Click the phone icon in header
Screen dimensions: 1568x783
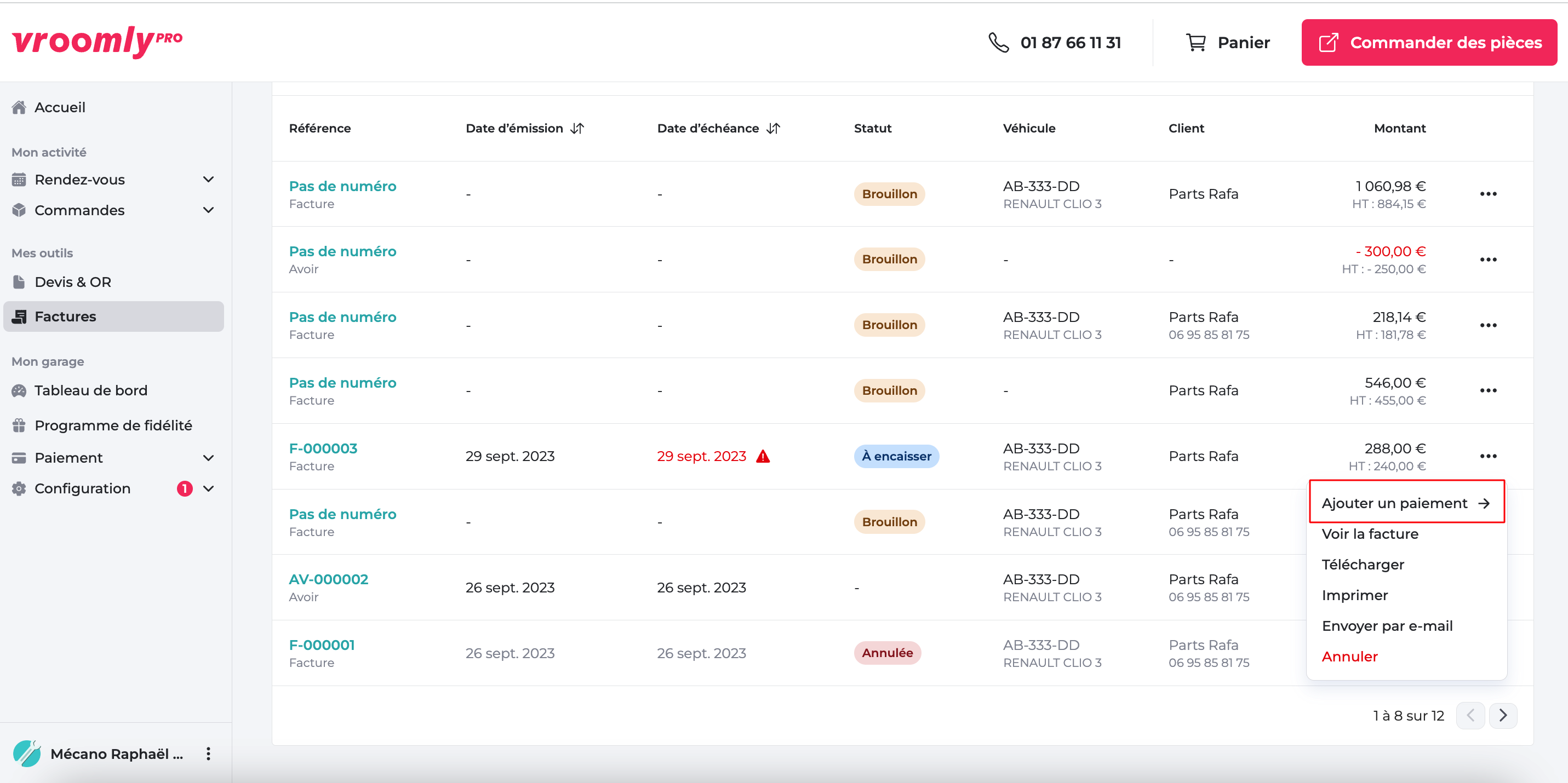pos(998,43)
